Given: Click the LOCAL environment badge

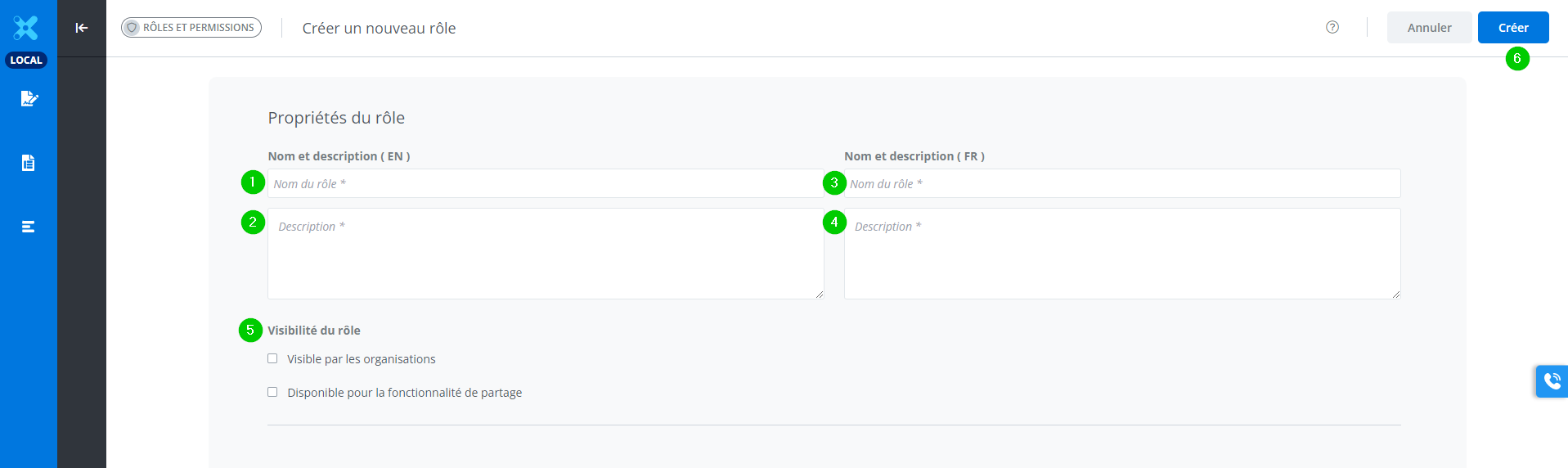Looking at the screenshot, I should 26,60.
